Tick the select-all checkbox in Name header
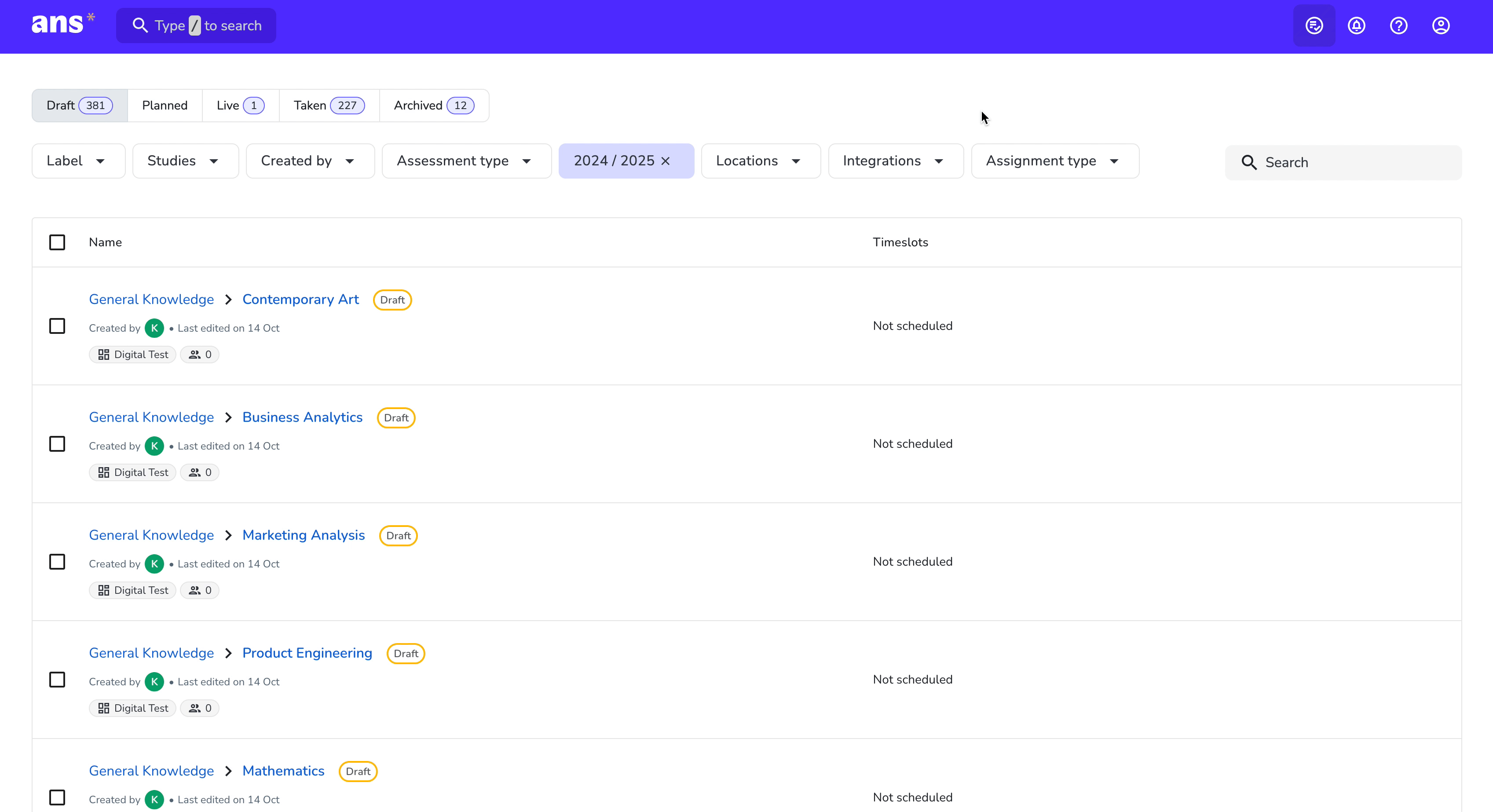 click(57, 242)
